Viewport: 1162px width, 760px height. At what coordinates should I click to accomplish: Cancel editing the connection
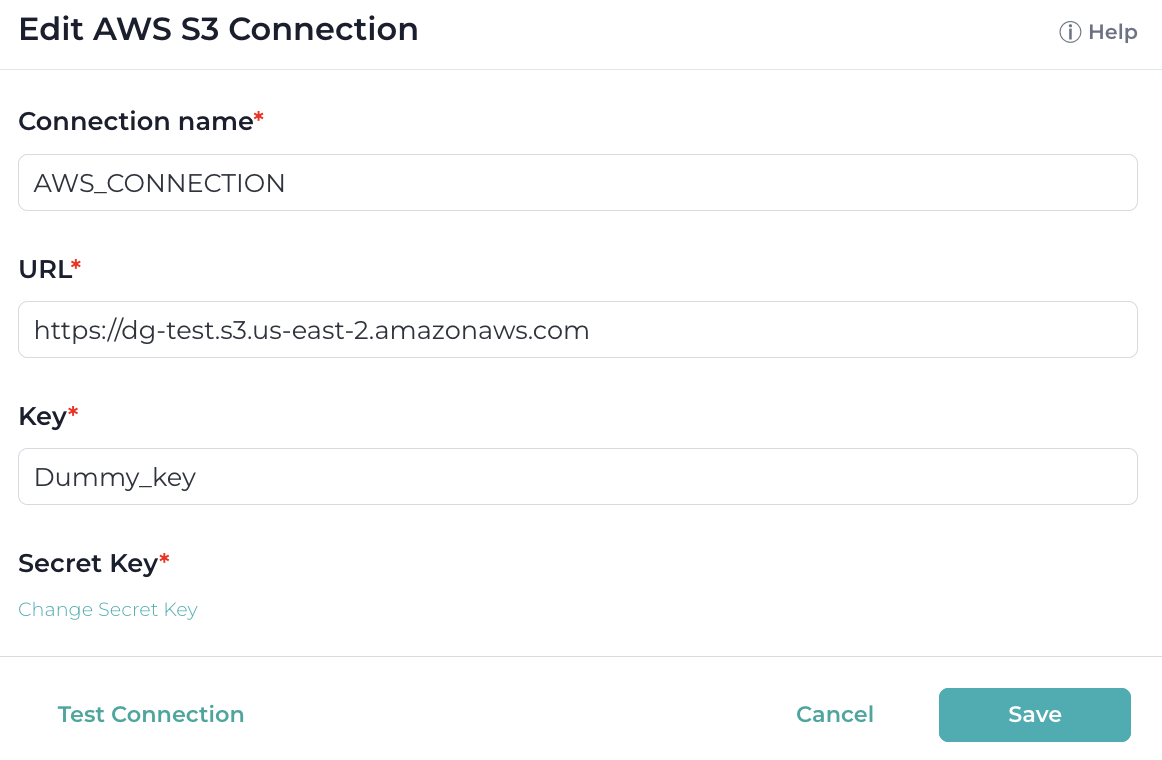click(834, 714)
